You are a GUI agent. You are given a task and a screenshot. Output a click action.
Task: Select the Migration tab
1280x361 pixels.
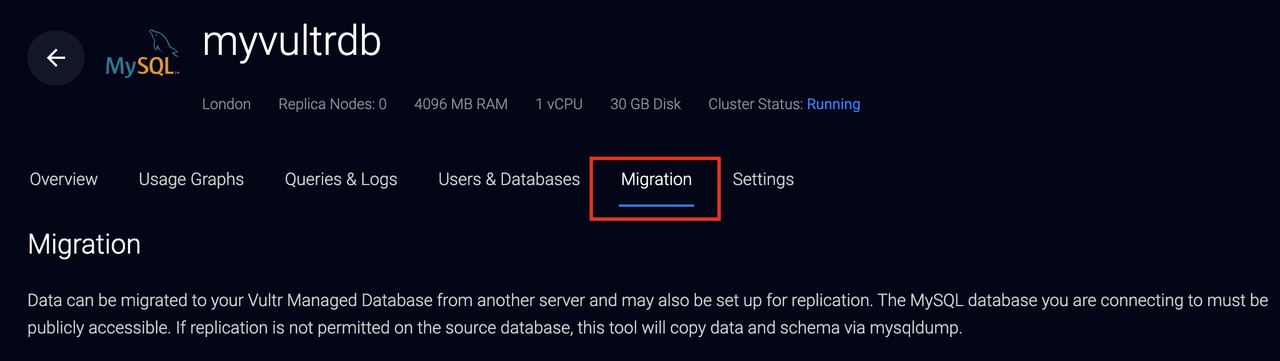point(656,179)
